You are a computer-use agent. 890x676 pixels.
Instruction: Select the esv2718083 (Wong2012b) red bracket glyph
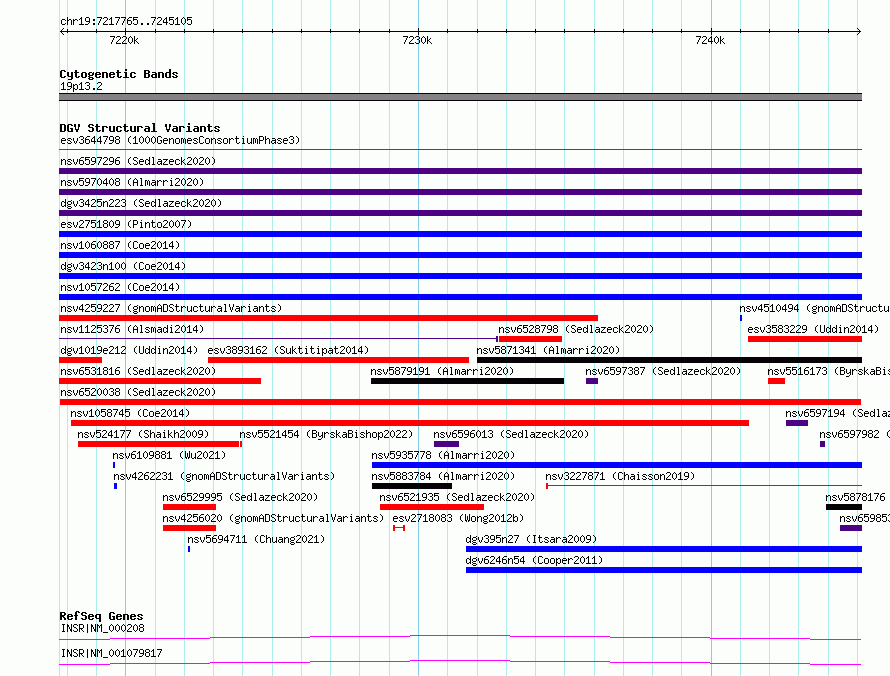[x=399, y=528]
